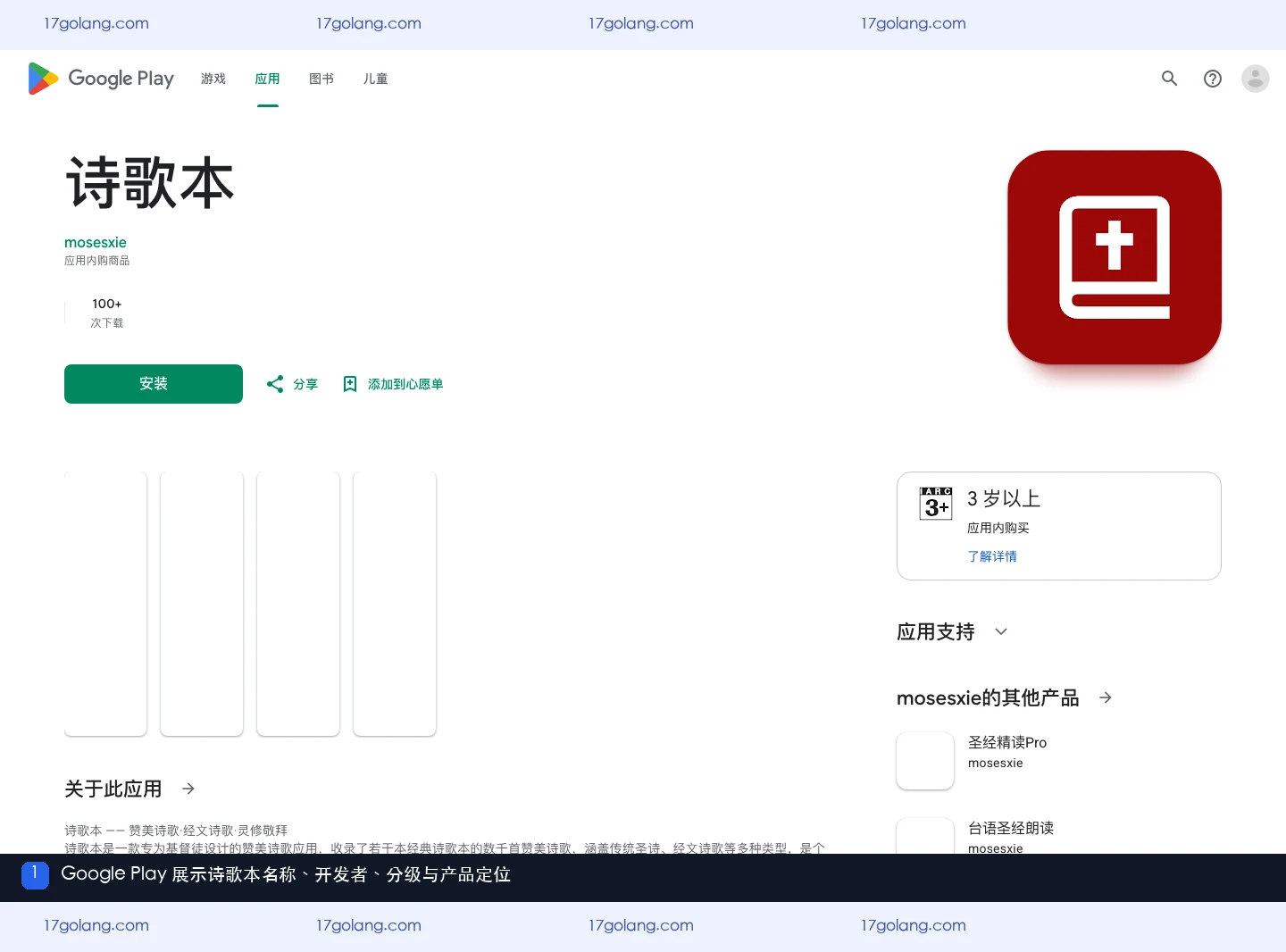Click the 台语圣经朗读 app icon
The image size is (1286, 952).
[x=925, y=836]
